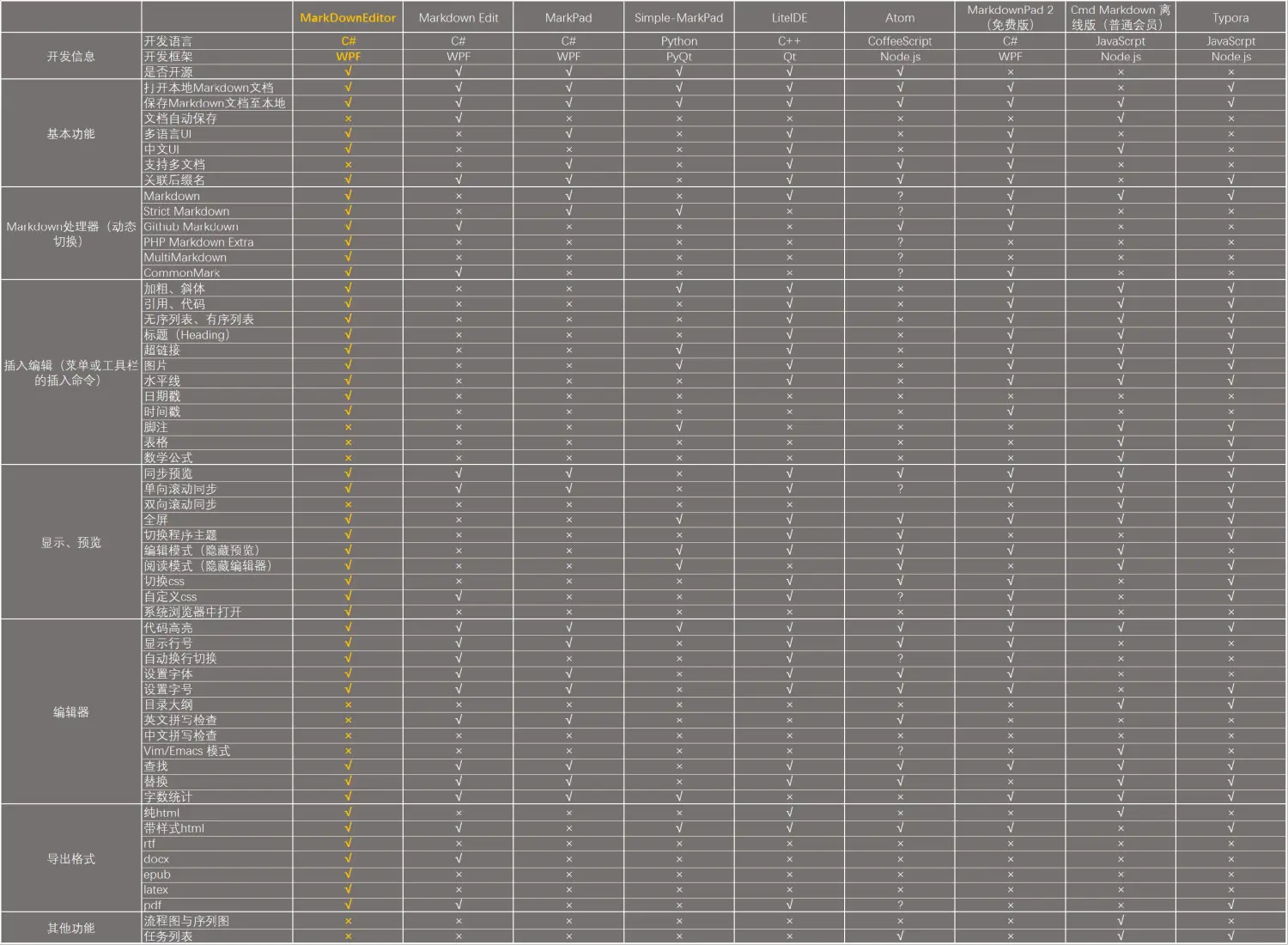Select the Simple-MarkPad column header
This screenshot has width=1288, height=945.
tap(678, 17)
